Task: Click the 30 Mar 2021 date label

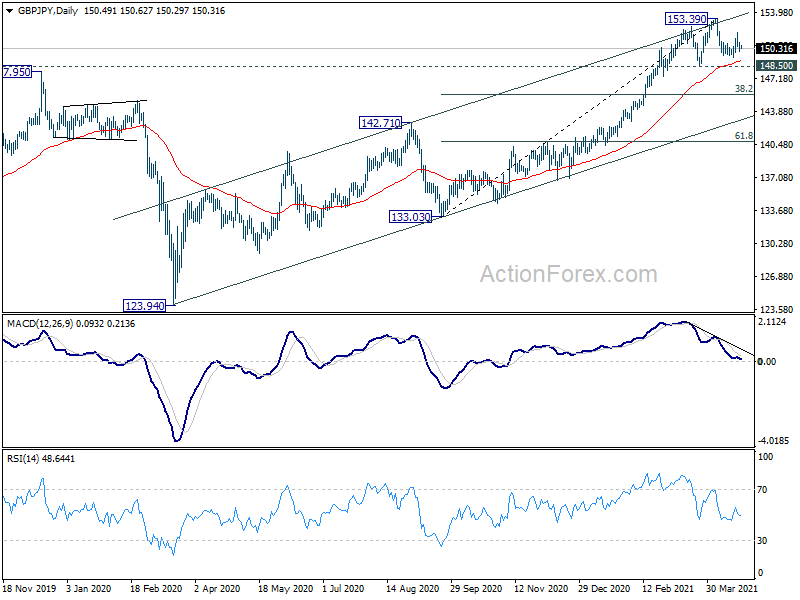Action: pos(731,588)
